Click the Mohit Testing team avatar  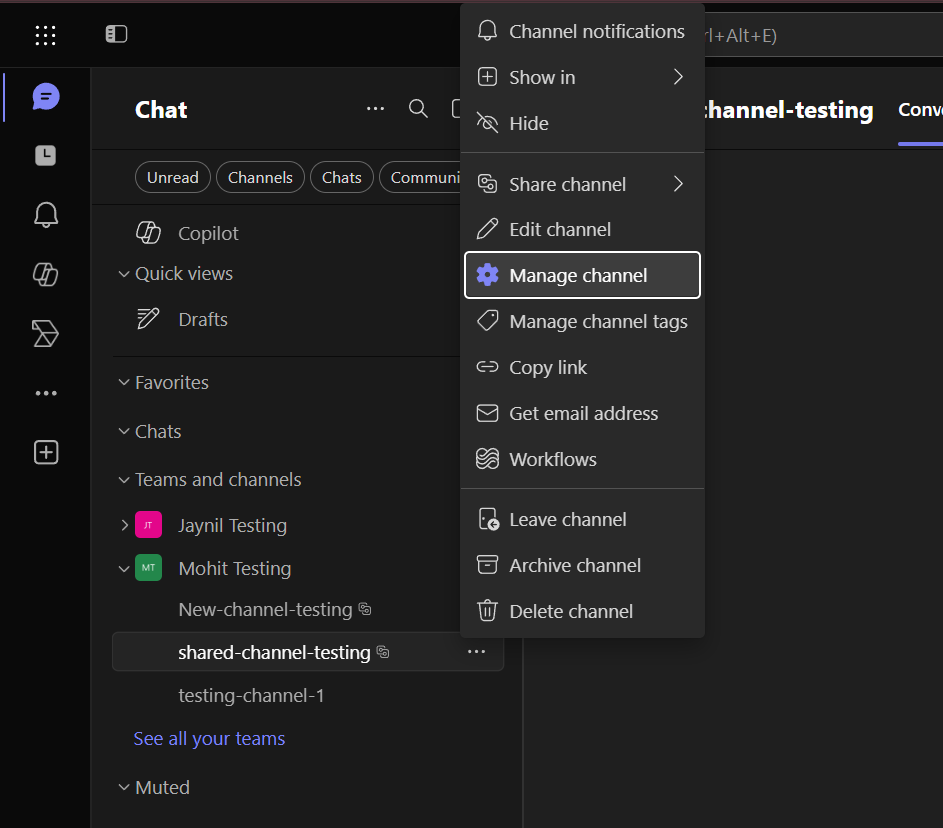coord(149,568)
